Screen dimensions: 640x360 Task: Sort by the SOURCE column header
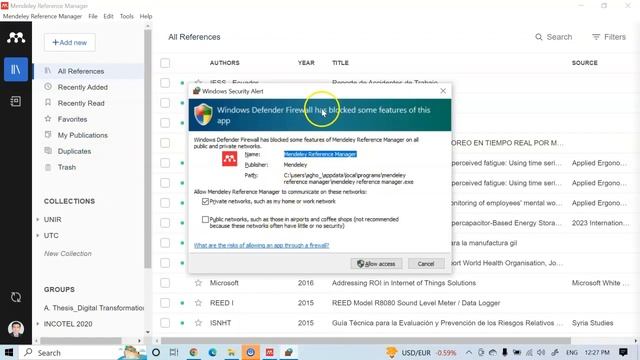tap(584, 63)
